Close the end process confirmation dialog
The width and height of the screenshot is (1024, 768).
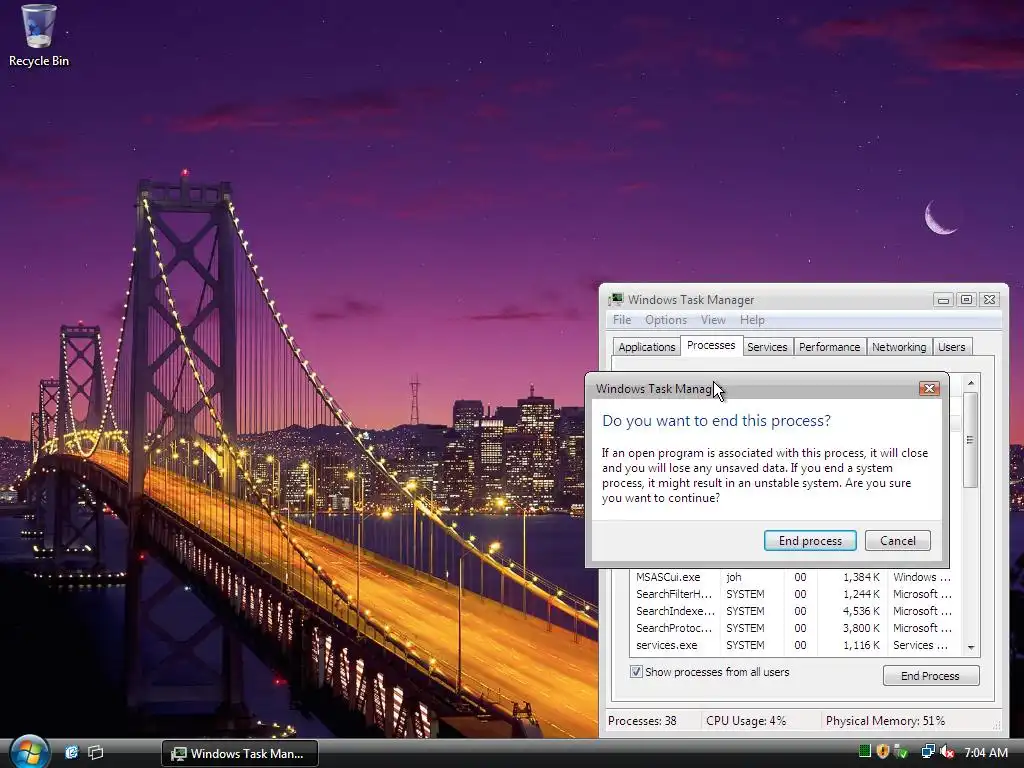click(x=929, y=389)
